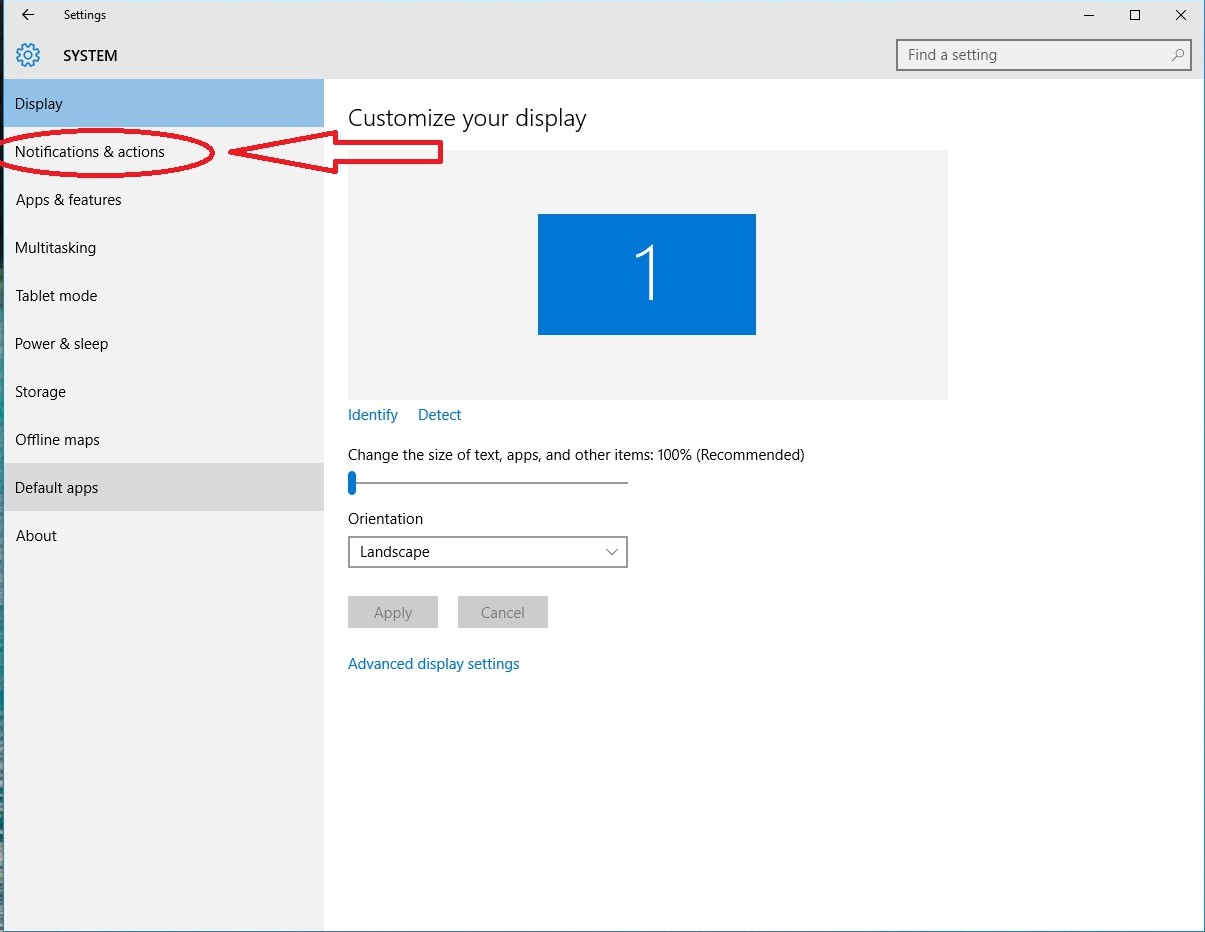Viewport: 1205px width, 932px height.
Task: Go to Multitasking settings
Action: pos(164,248)
